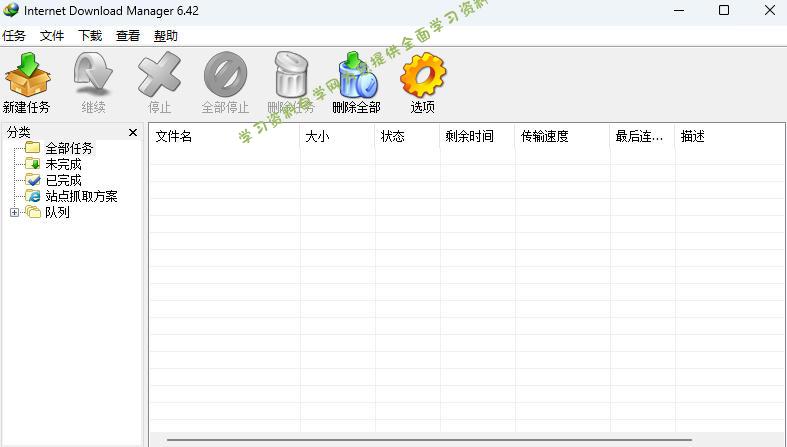Click the horizontal scrollbar at bottom
Screen dimensions: 787x447
pos(429,440)
